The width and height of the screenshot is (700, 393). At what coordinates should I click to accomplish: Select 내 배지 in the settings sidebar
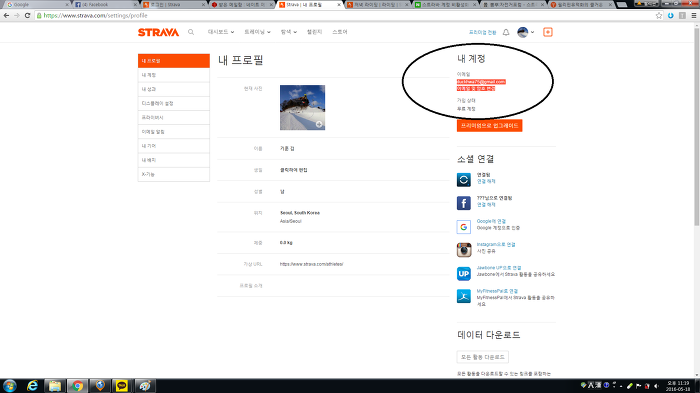pos(174,160)
